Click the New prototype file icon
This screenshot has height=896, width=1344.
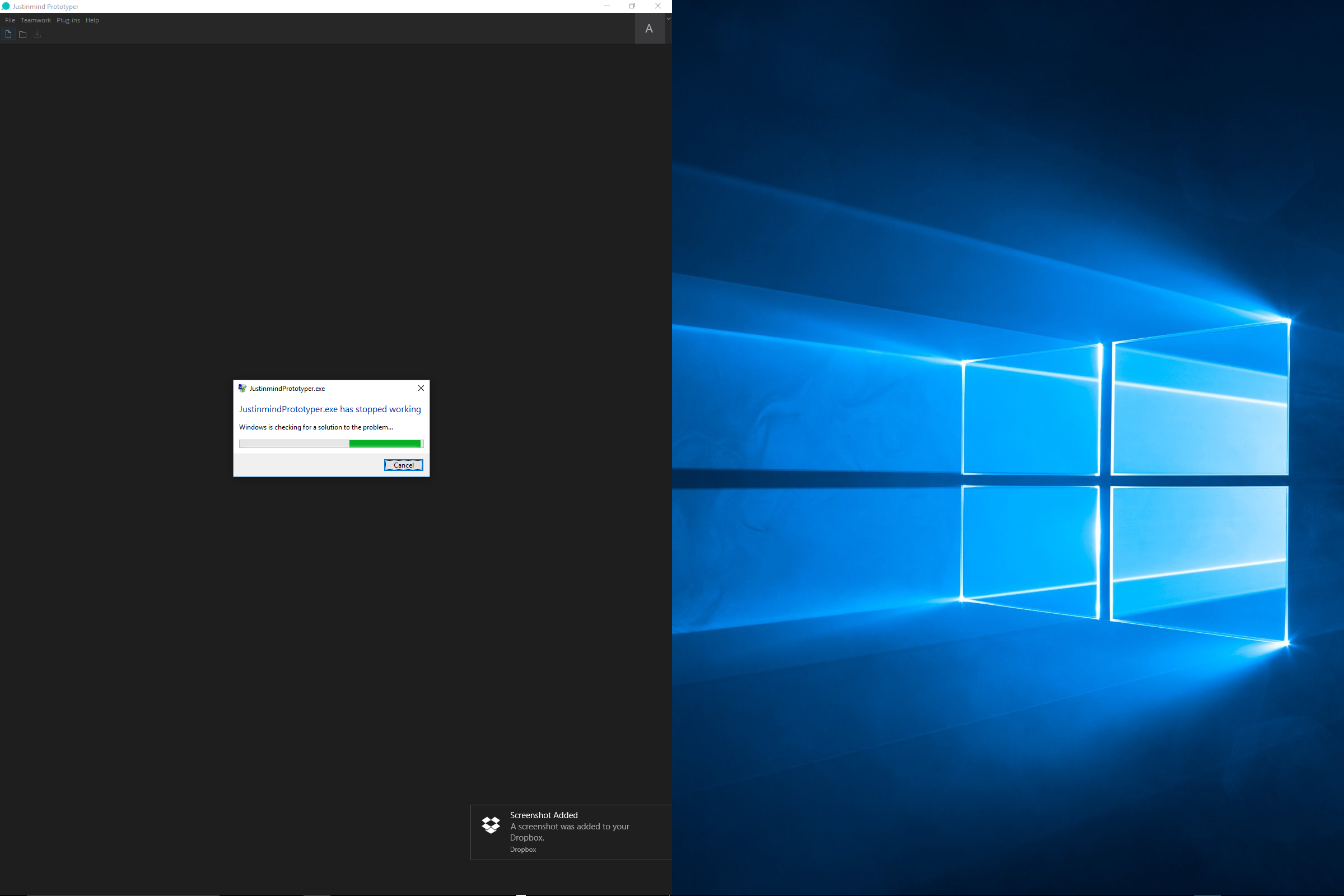[x=8, y=34]
